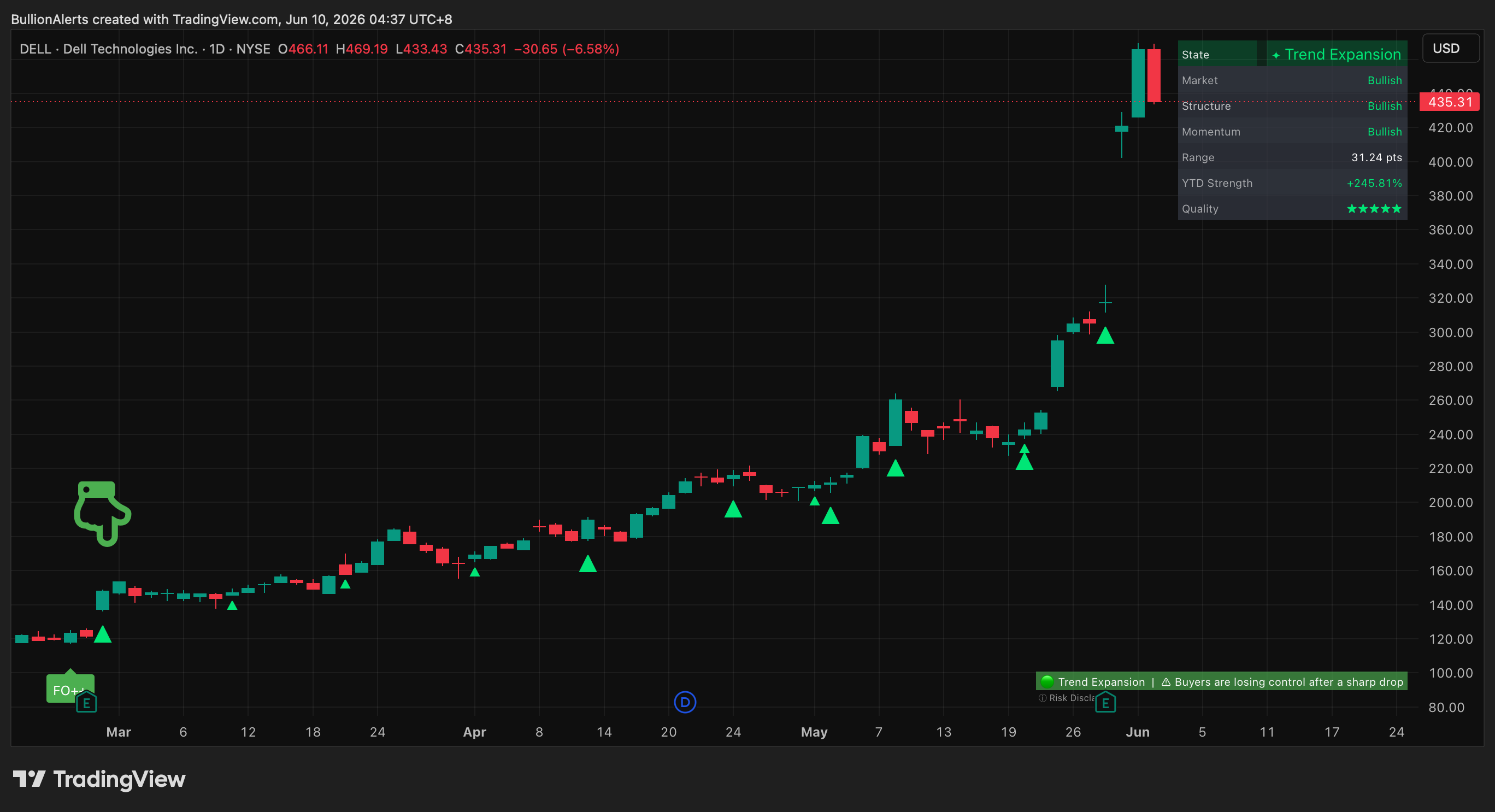The image size is (1495, 812).
Task: Click the DELL Dell Technologies symbol title
Action: pyautogui.click(x=109, y=49)
